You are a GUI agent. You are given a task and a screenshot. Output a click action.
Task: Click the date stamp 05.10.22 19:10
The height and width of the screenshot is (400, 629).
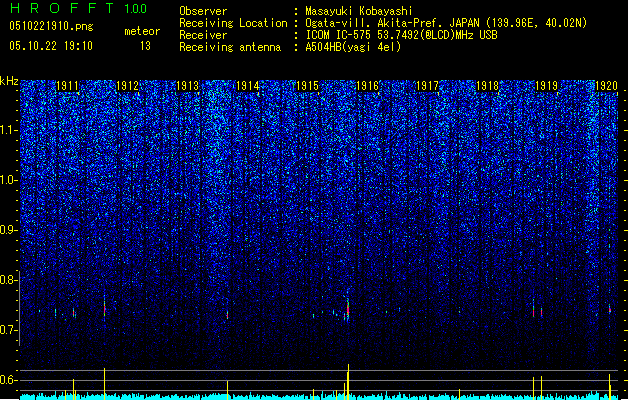51,46
